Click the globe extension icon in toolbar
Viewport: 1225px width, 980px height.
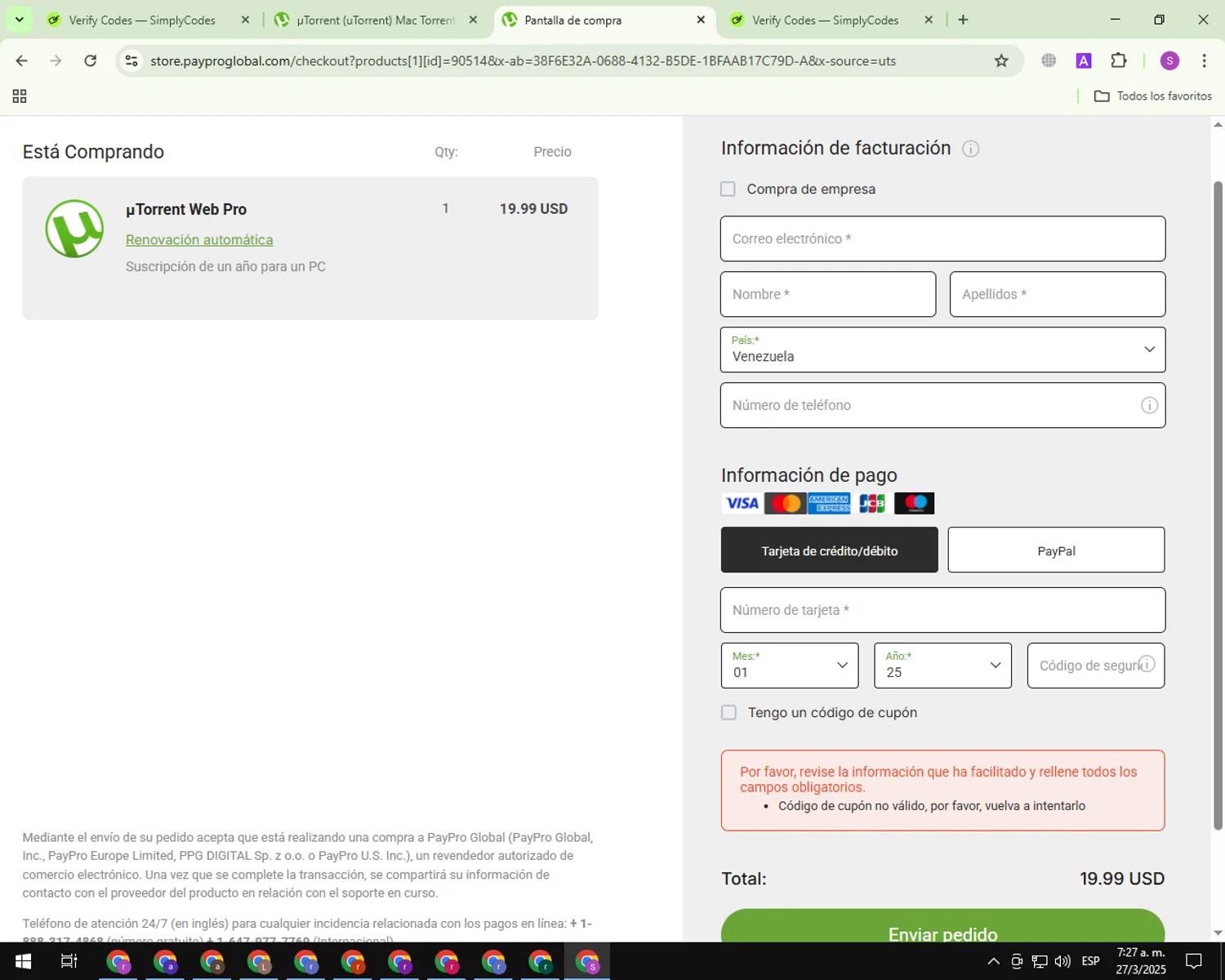click(x=1049, y=60)
